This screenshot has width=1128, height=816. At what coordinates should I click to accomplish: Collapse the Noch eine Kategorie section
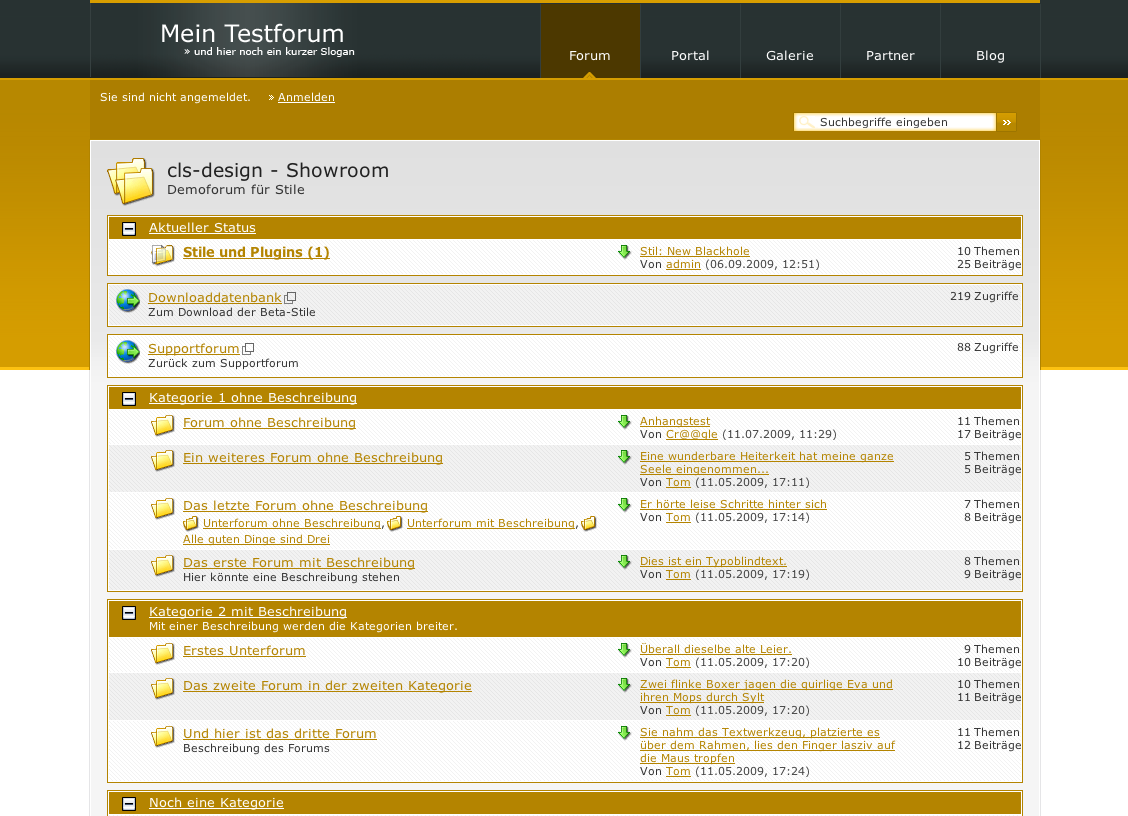(x=129, y=804)
